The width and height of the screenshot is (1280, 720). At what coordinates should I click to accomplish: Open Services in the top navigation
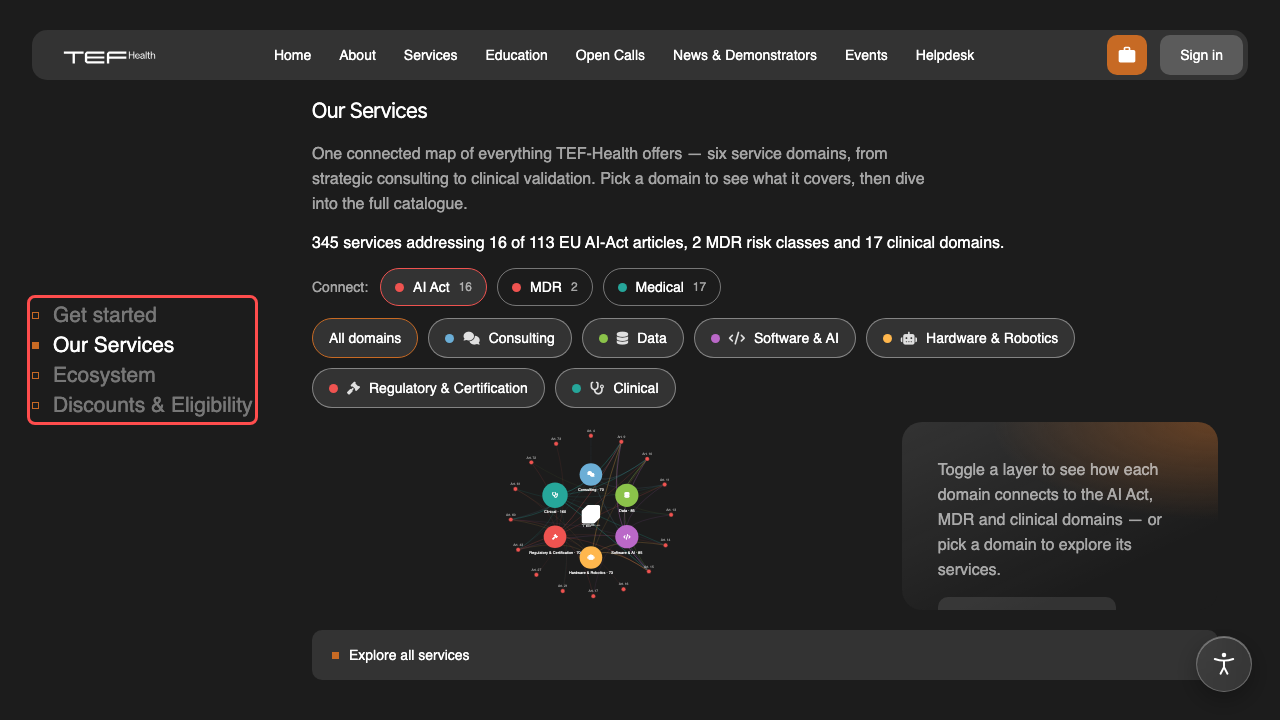[x=431, y=55]
